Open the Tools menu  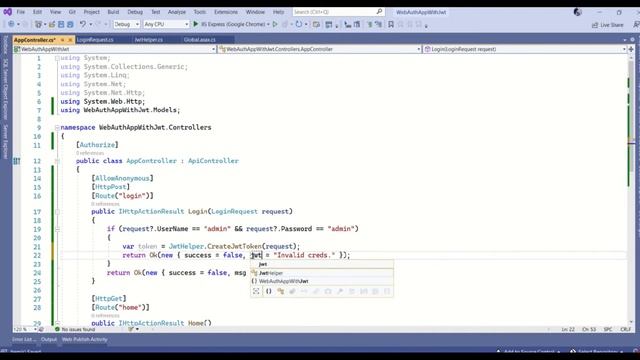pyautogui.click(x=200, y=12)
